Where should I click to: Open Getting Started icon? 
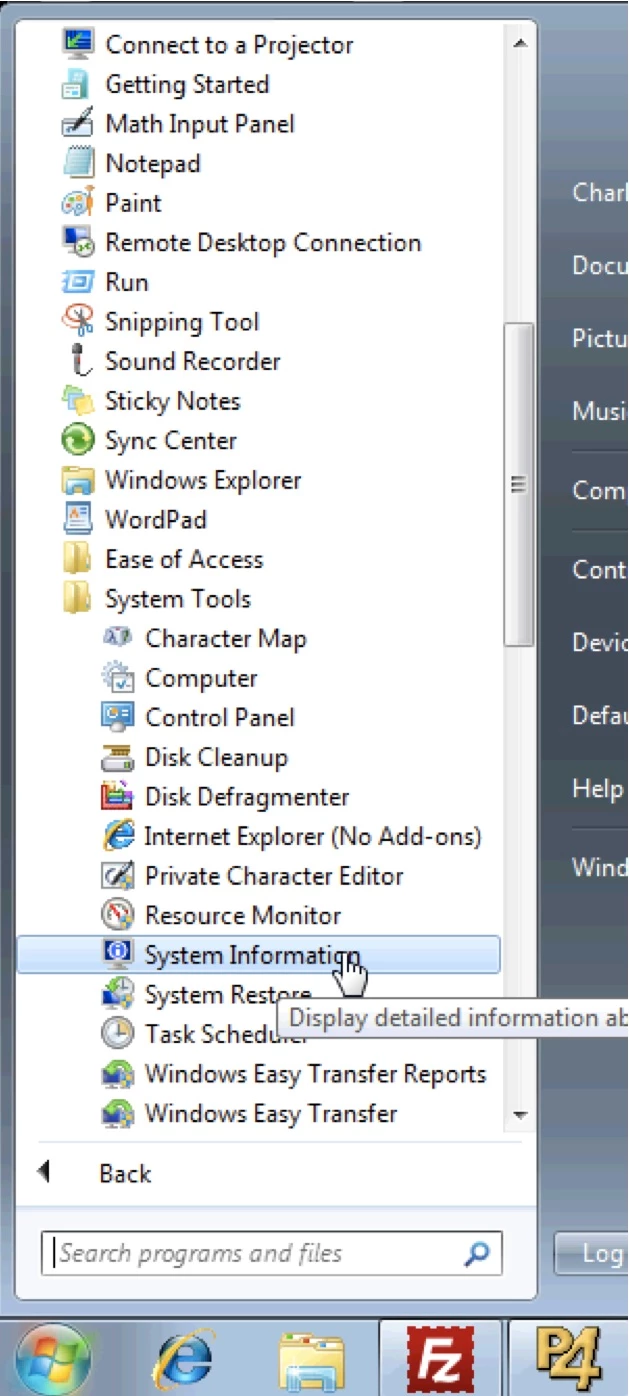pyautogui.click(x=77, y=84)
